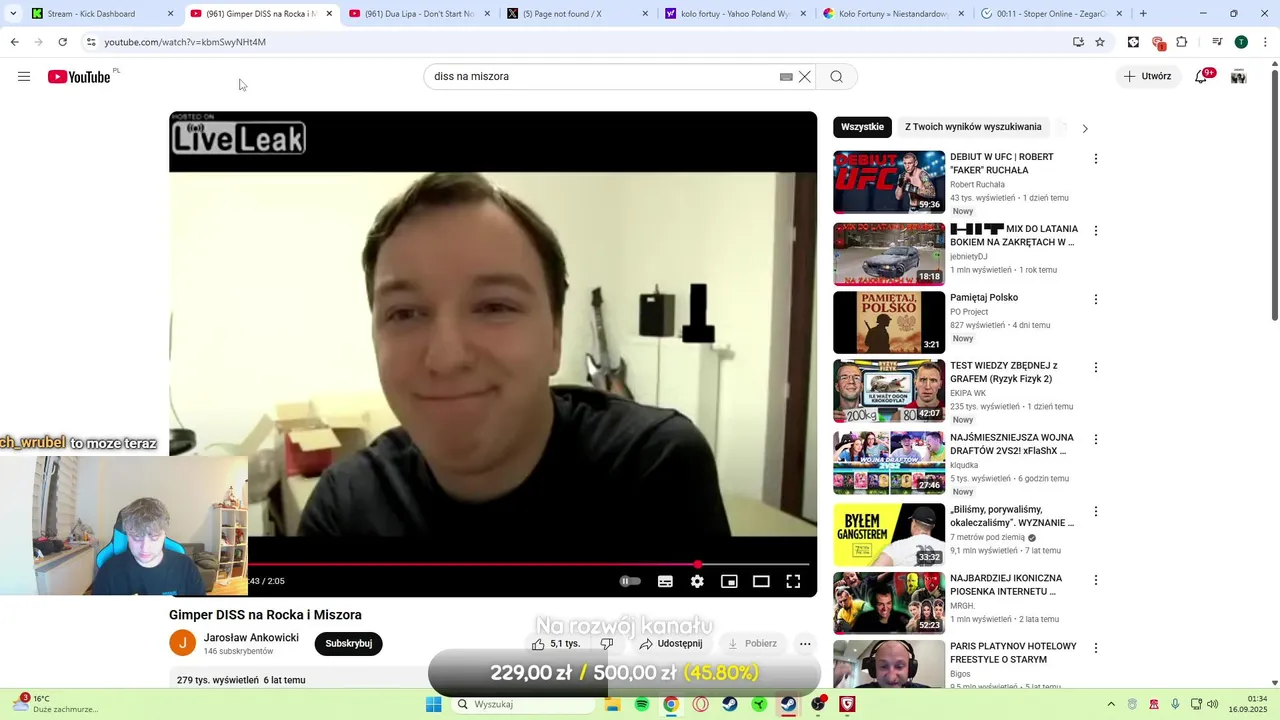Open options for TEST WIEDZY ZBĘDNEJ video
This screenshot has width=1280, height=720.
pyautogui.click(x=1096, y=368)
